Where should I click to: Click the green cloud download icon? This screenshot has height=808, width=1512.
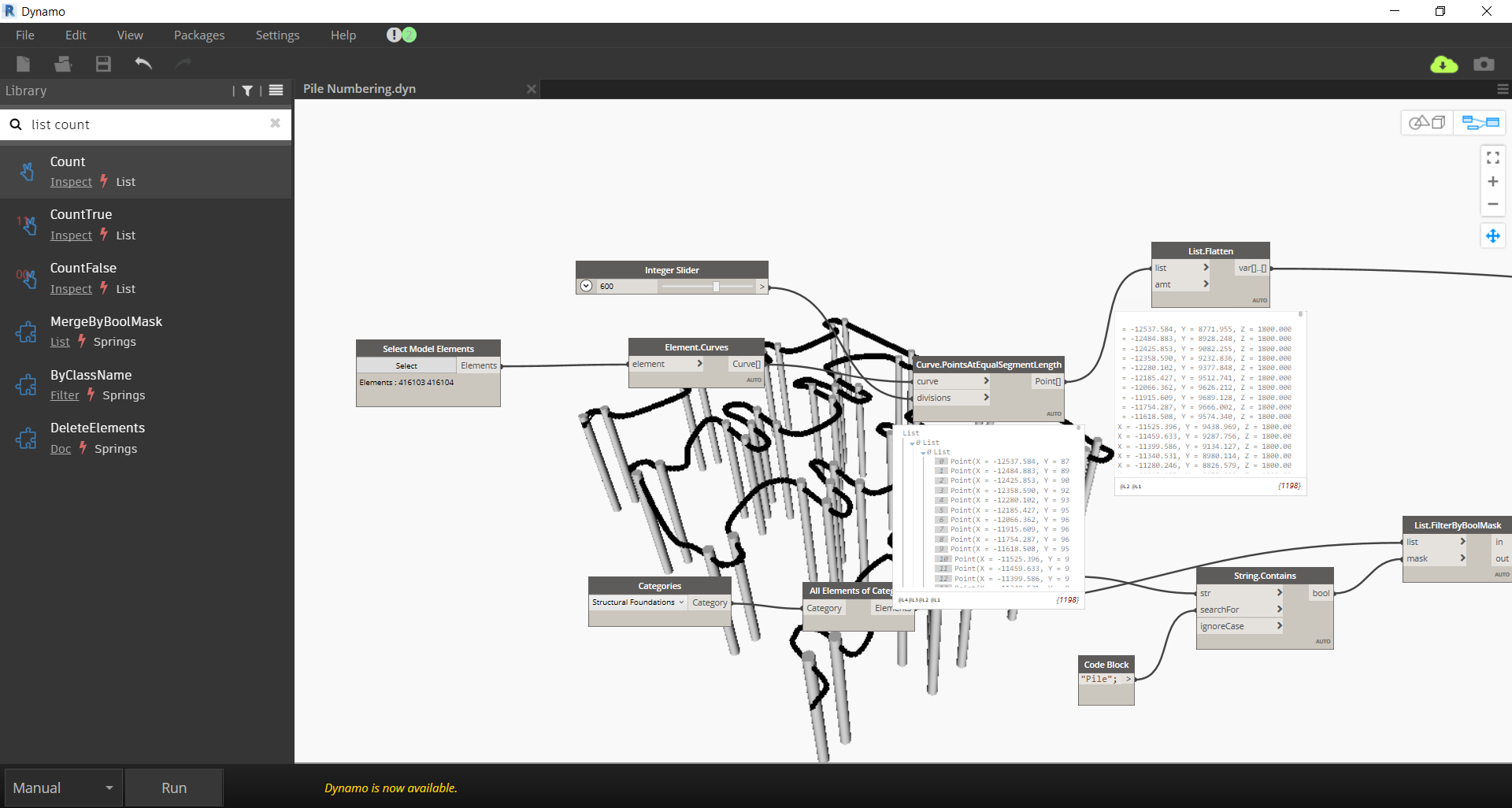(x=1443, y=64)
